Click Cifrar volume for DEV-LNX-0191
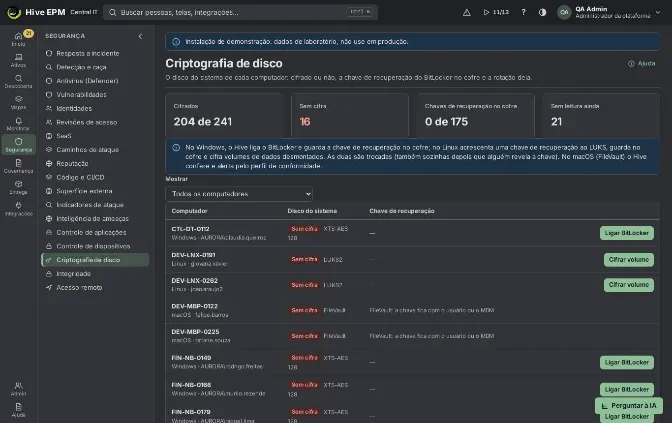 point(629,260)
